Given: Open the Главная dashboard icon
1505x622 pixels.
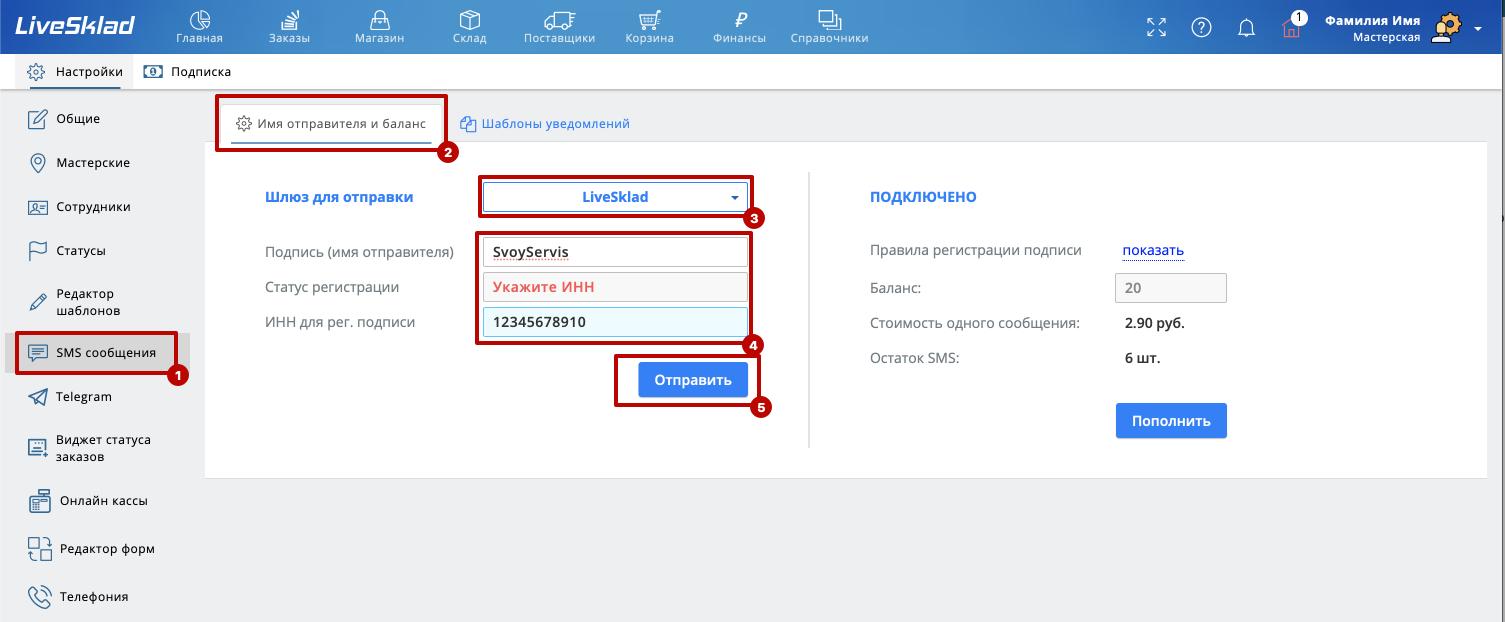Looking at the screenshot, I should (x=199, y=19).
